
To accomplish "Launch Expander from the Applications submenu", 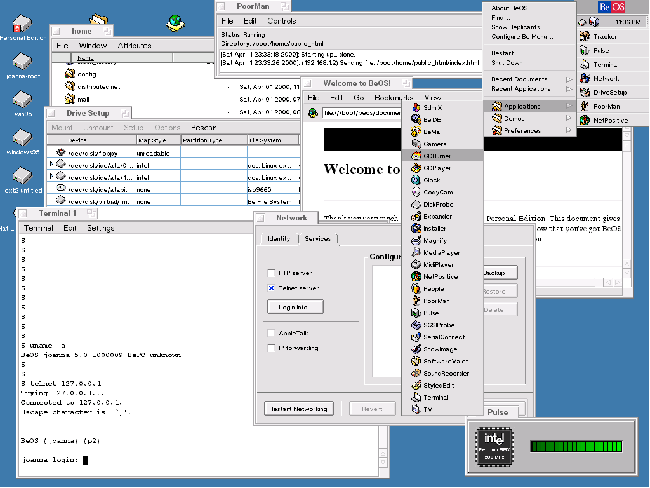I will pos(442,216).
